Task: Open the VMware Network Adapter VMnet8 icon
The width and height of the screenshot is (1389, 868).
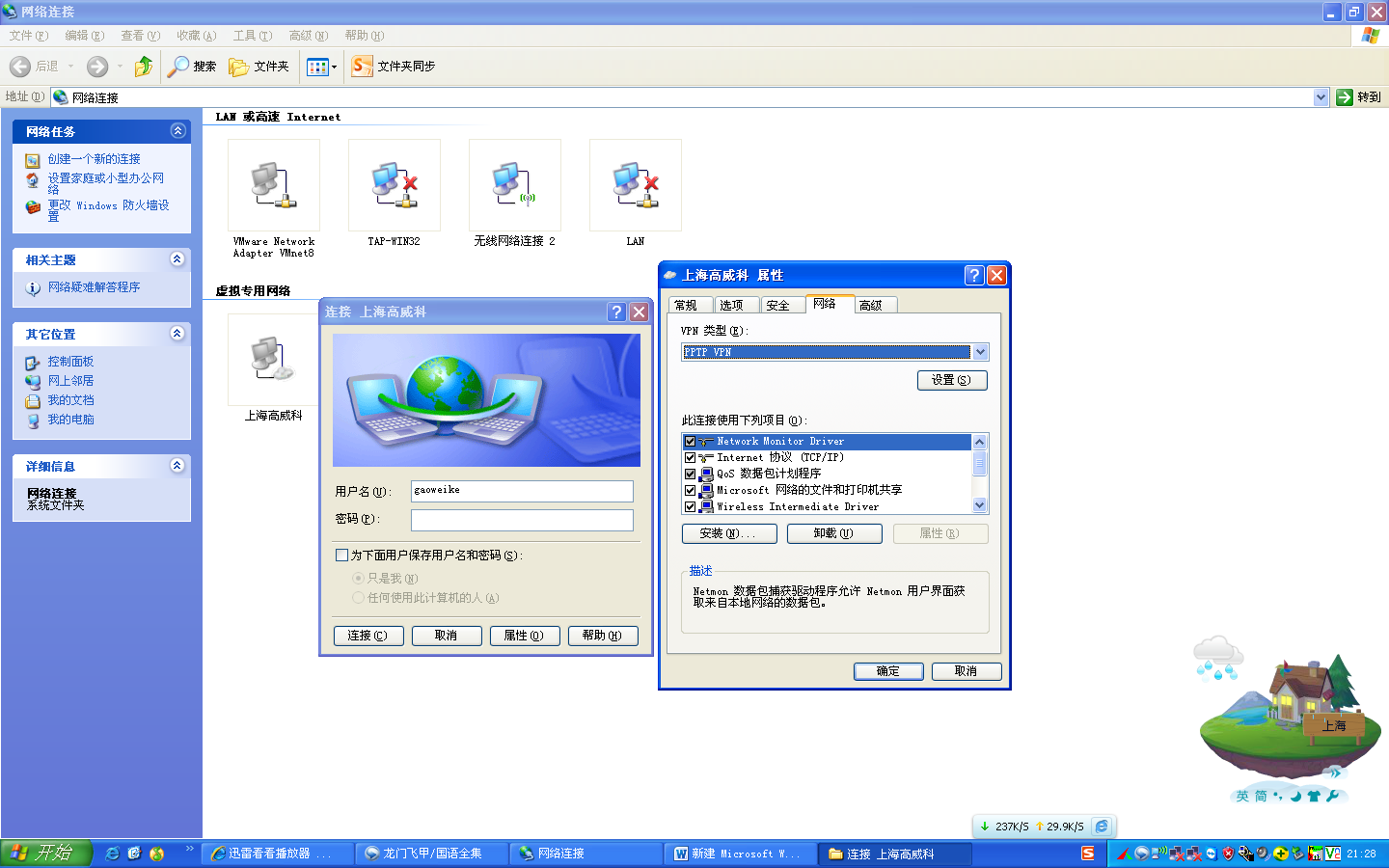Action: point(273,185)
